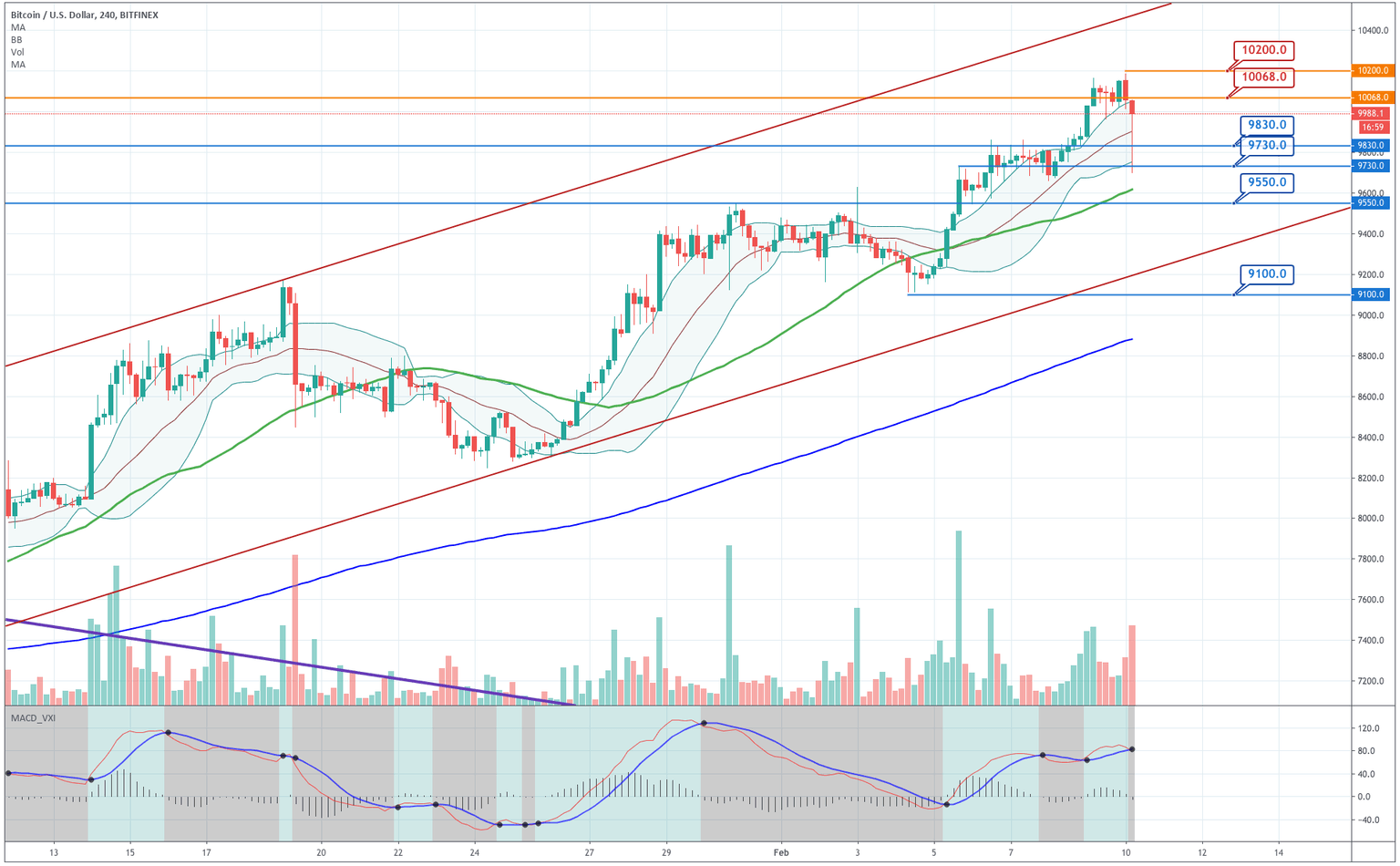Click the red 10068.0 price callout
The width and height of the screenshot is (1400, 866).
[x=1265, y=78]
